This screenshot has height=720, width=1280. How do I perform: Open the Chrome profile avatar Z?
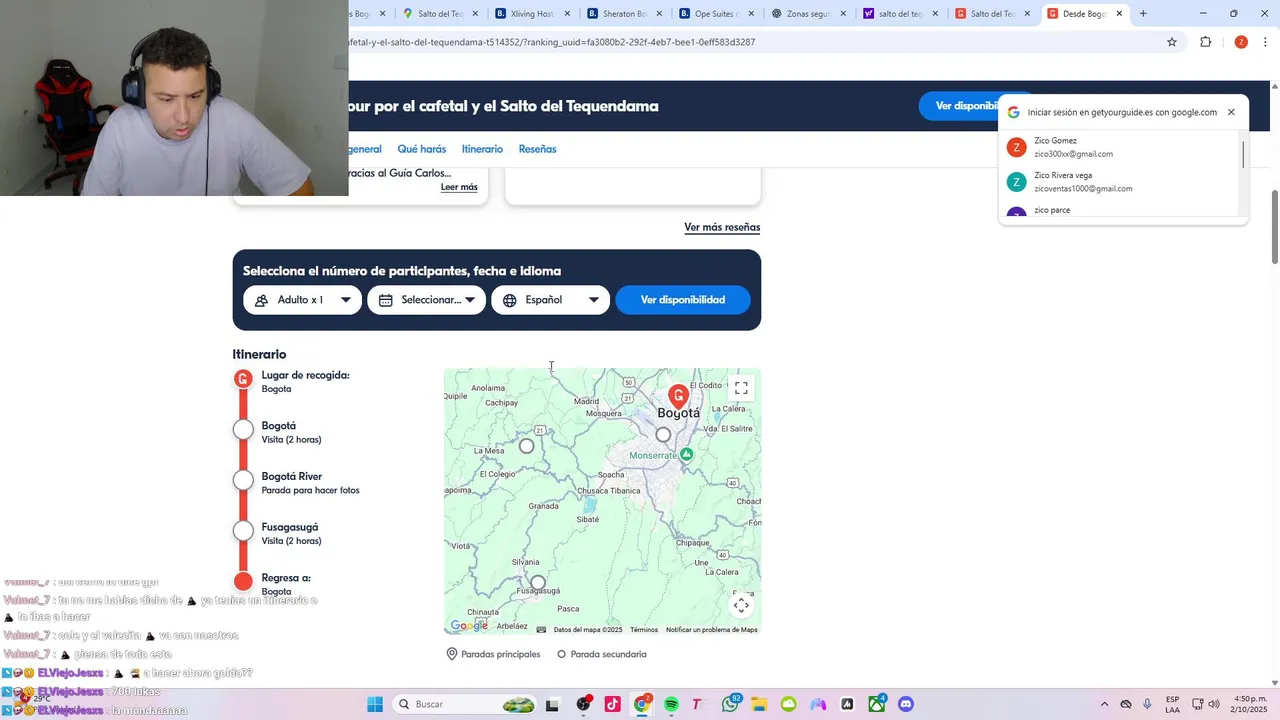[1241, 42]
